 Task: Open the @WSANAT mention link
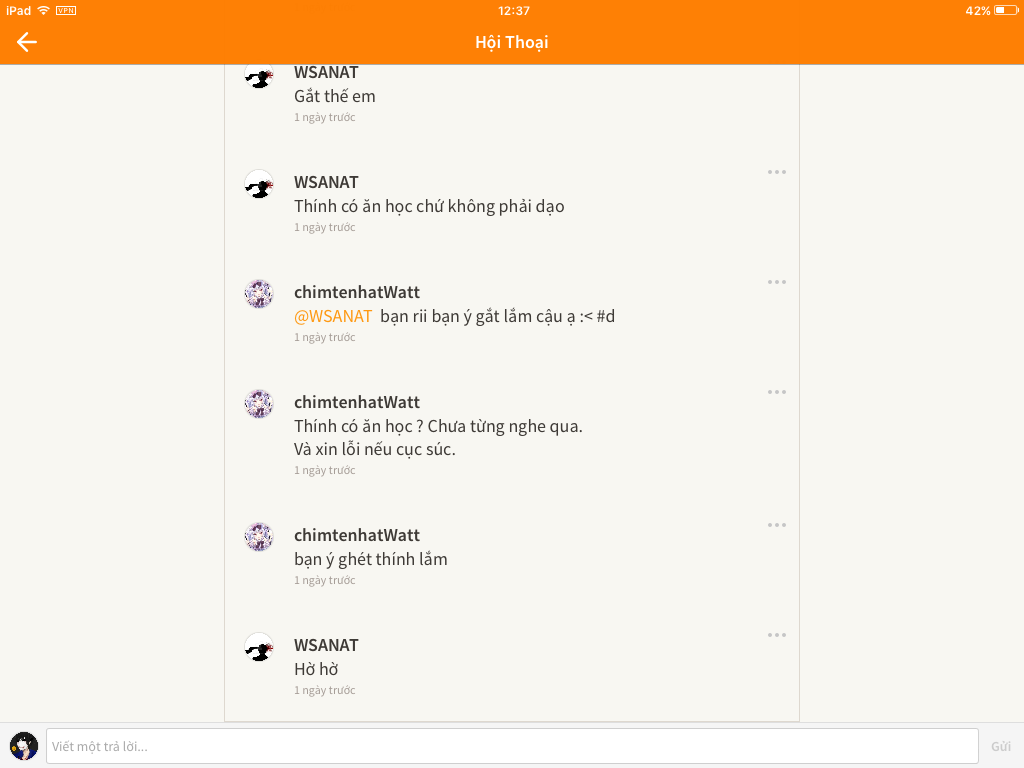coord(333,317)
